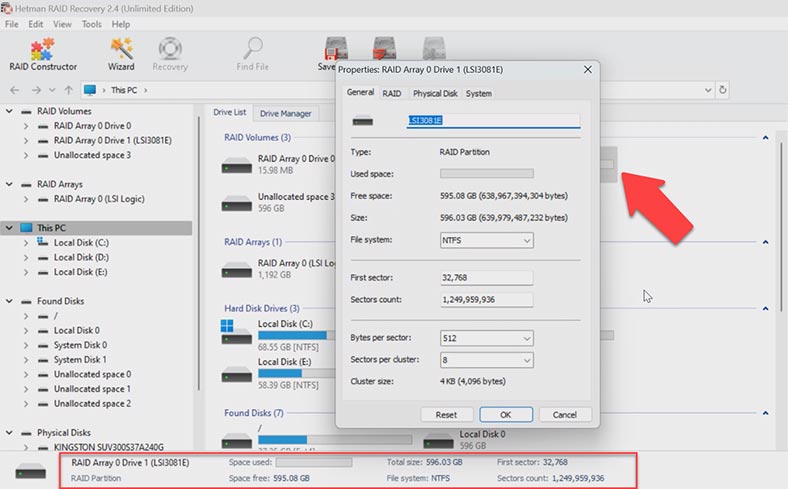Expand Local Disk (C:) in tree

pos(26,243)
